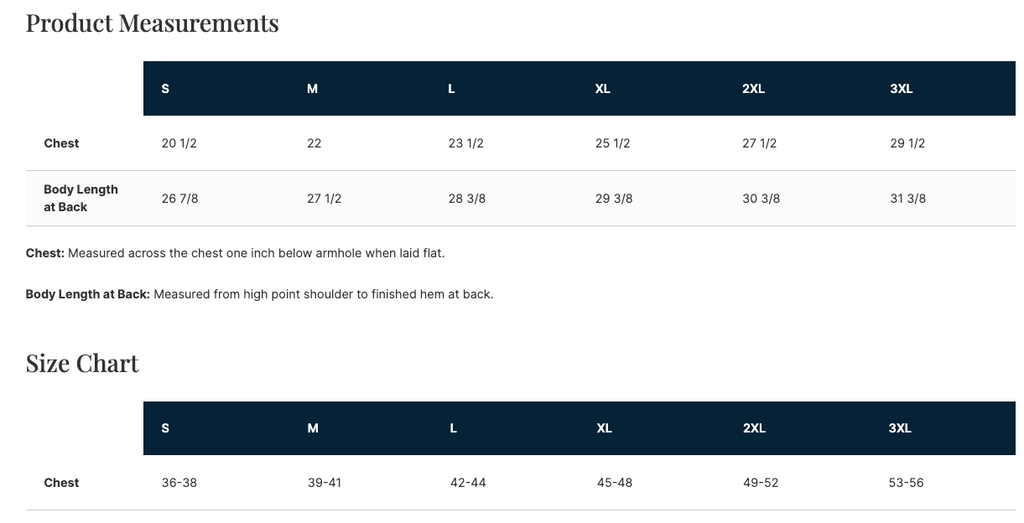The height and width of the screenshot is (523, 1024).
Task: Select the 27 1/2 chest cell under 2XL
Action: (760, 143)
